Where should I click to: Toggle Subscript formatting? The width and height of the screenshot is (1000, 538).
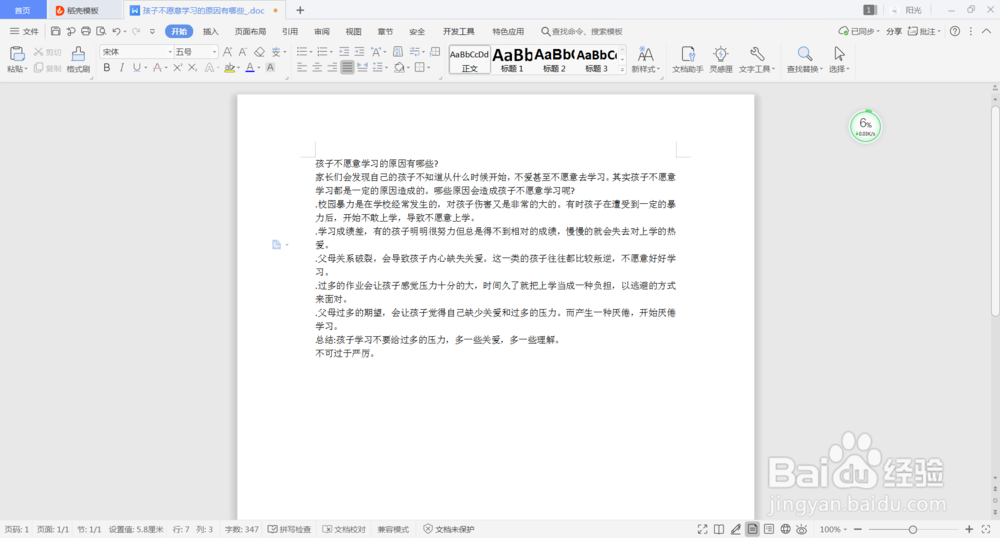(x=193, y=68)
